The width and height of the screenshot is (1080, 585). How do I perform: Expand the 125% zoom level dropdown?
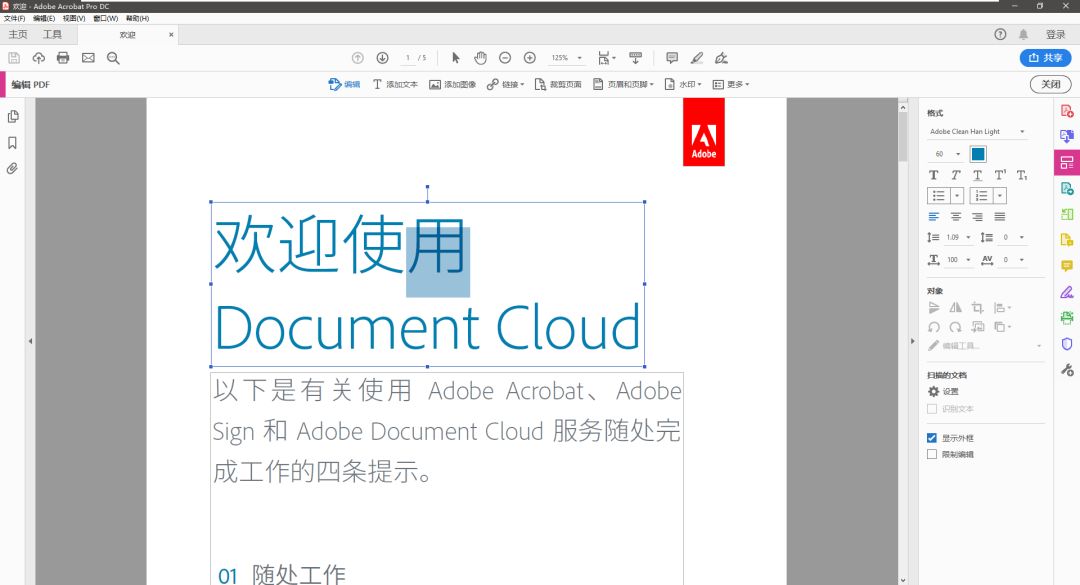point(578,57)
